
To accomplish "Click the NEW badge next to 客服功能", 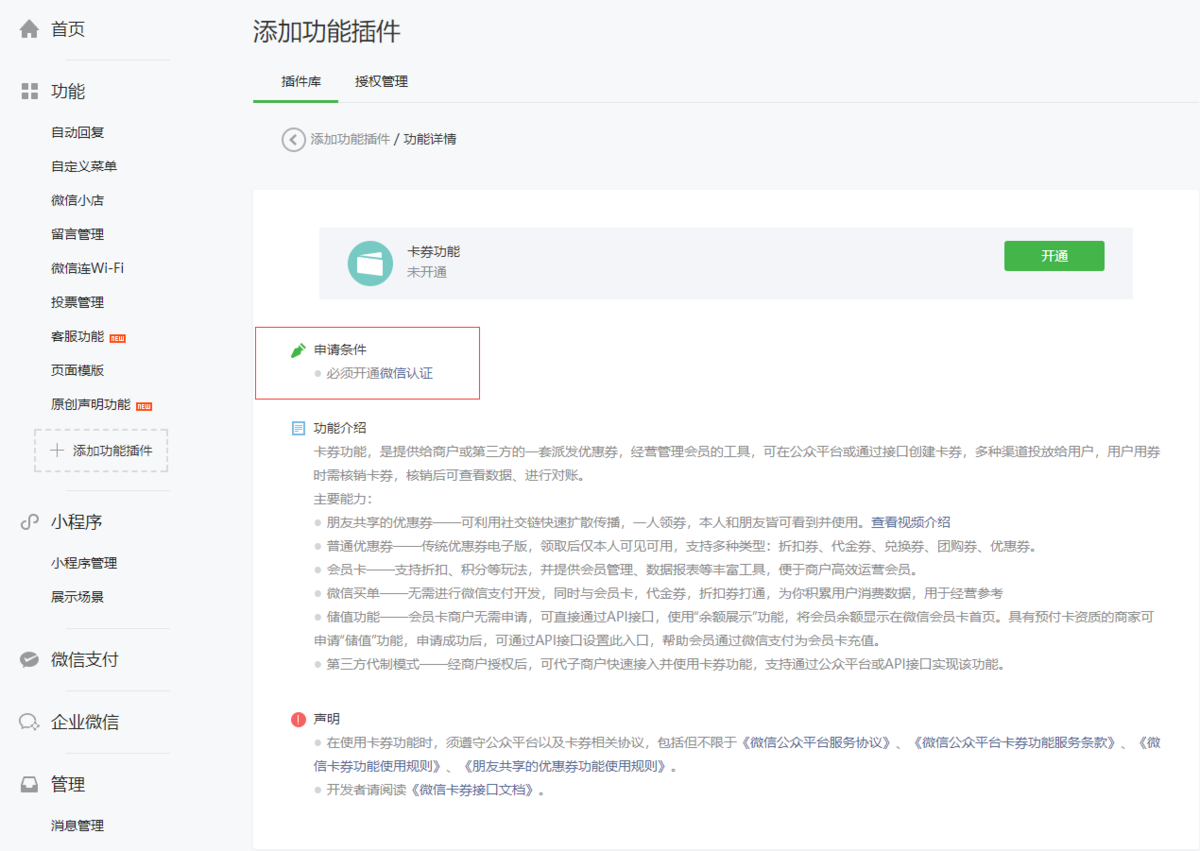I will (x=118, y=337).
